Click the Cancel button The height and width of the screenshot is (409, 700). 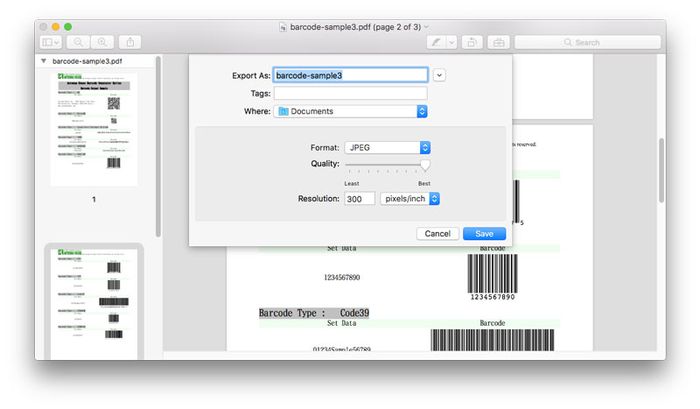click(437, 233)
